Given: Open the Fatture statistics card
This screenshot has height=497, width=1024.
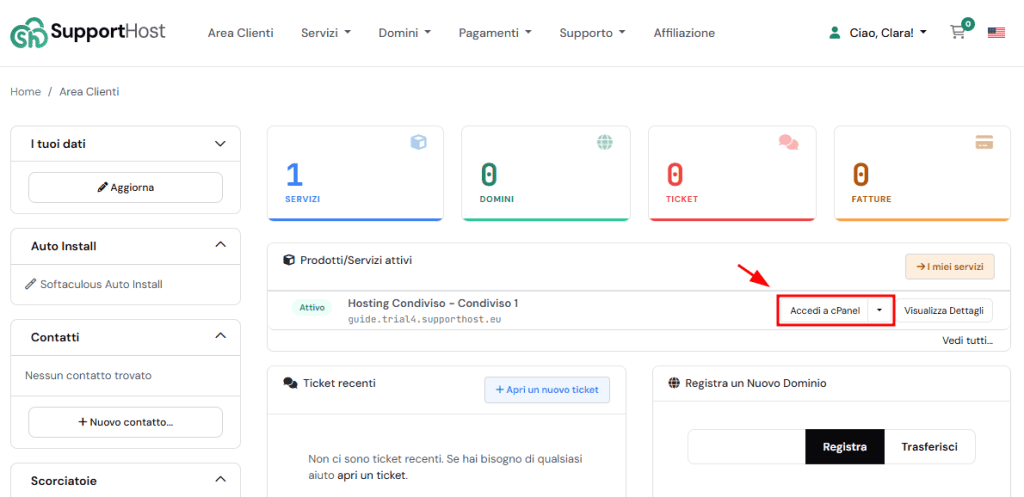Looking at the screenshot, I should pos(922,173).
